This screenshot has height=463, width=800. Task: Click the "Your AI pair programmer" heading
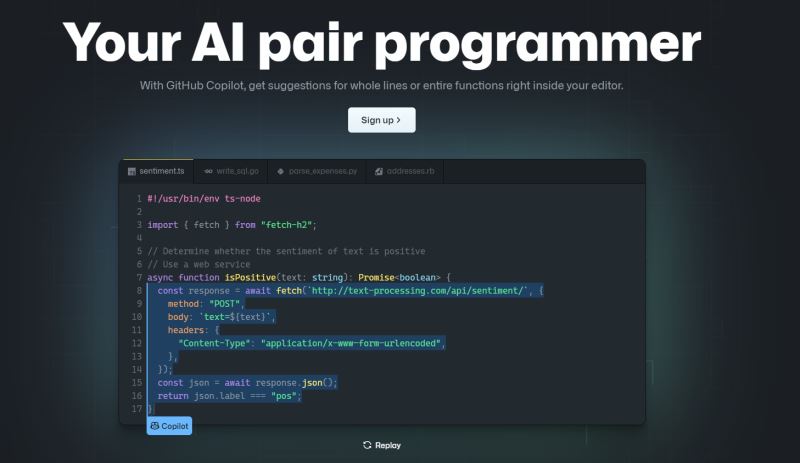pyautogui.click(x=381, y=42)
